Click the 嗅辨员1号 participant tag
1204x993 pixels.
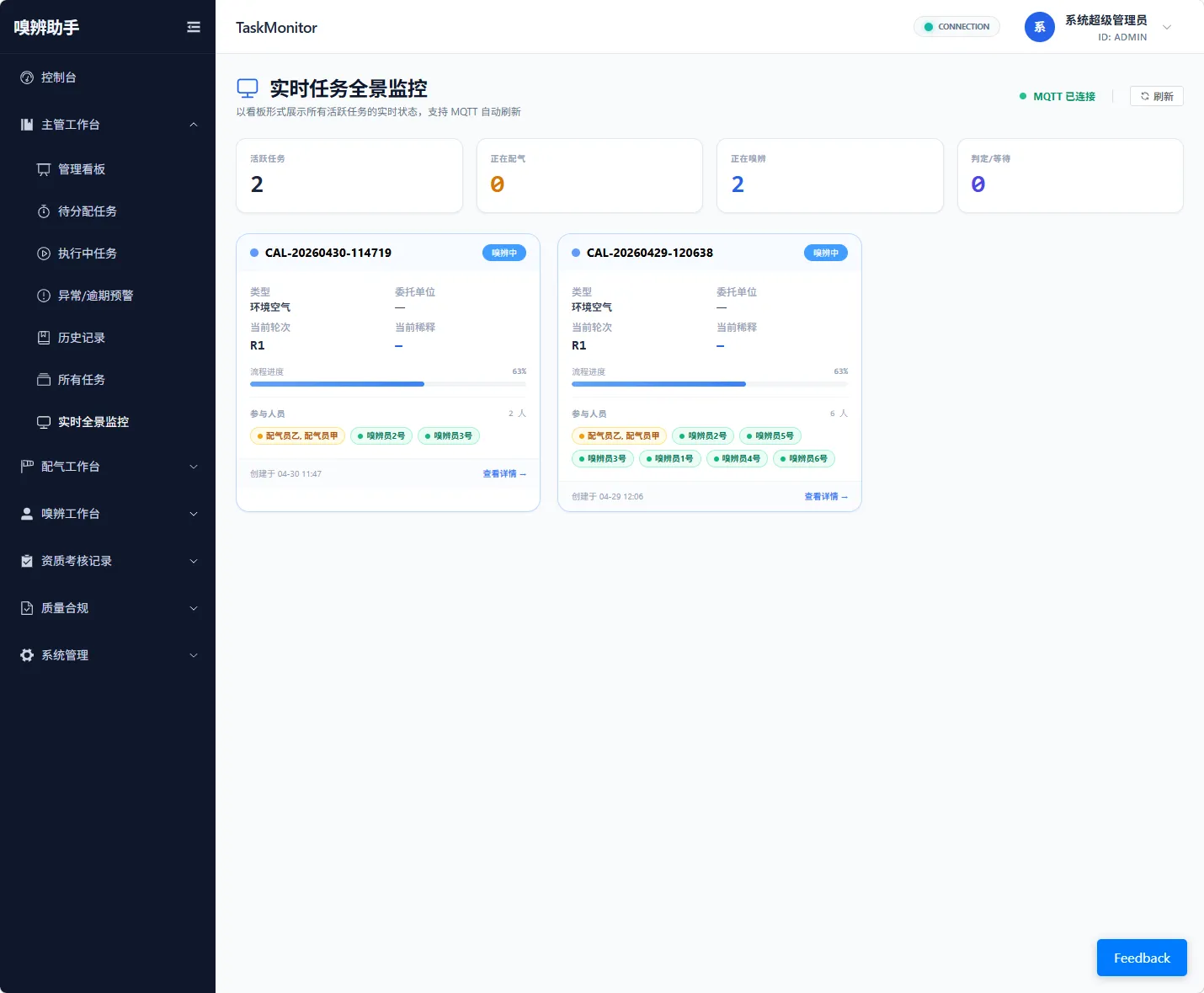click(670, 459)
